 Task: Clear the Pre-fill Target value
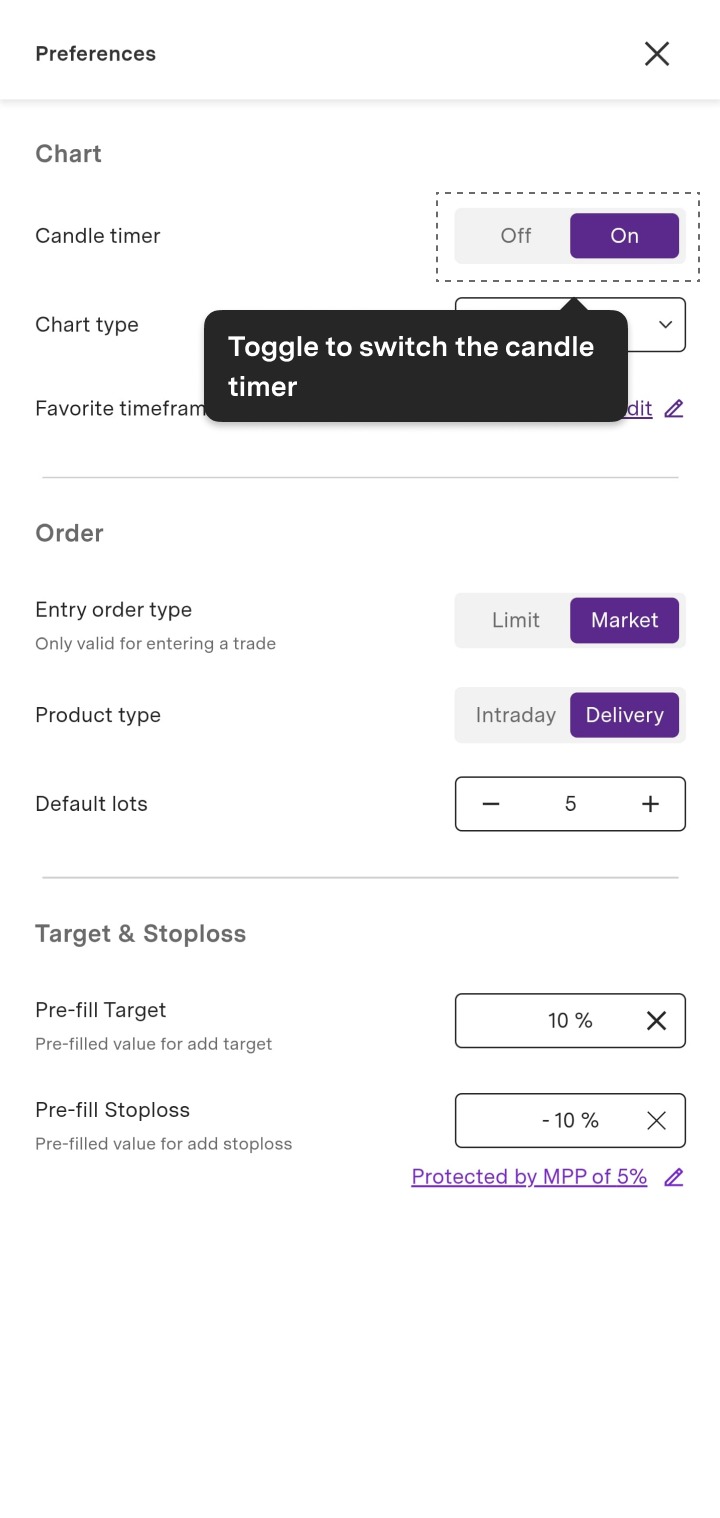(656, 1020)
